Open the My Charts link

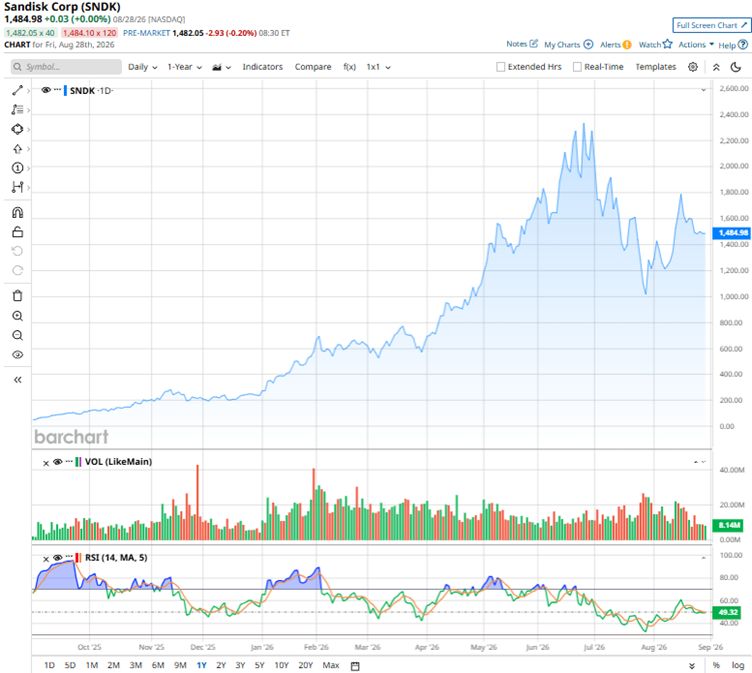click(568, 44)
